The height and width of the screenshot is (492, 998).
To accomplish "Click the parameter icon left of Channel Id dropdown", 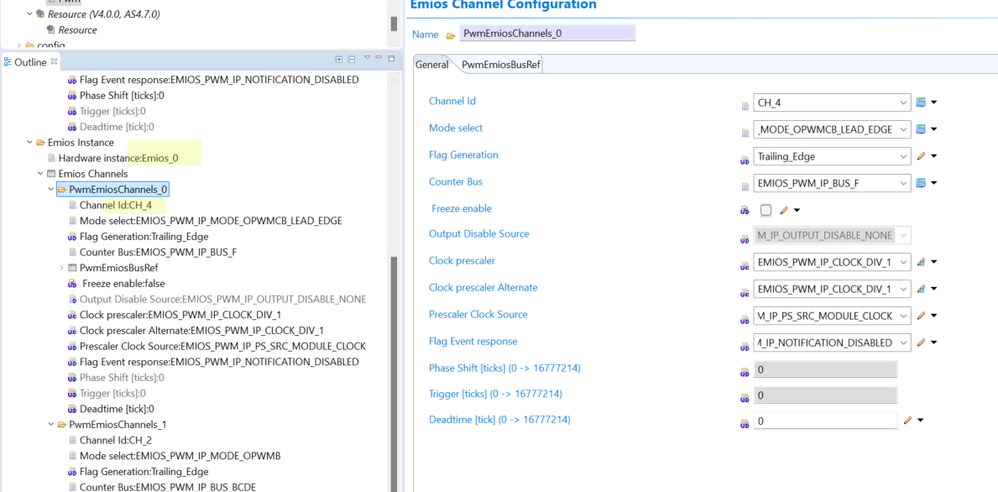I will point(745,106).
